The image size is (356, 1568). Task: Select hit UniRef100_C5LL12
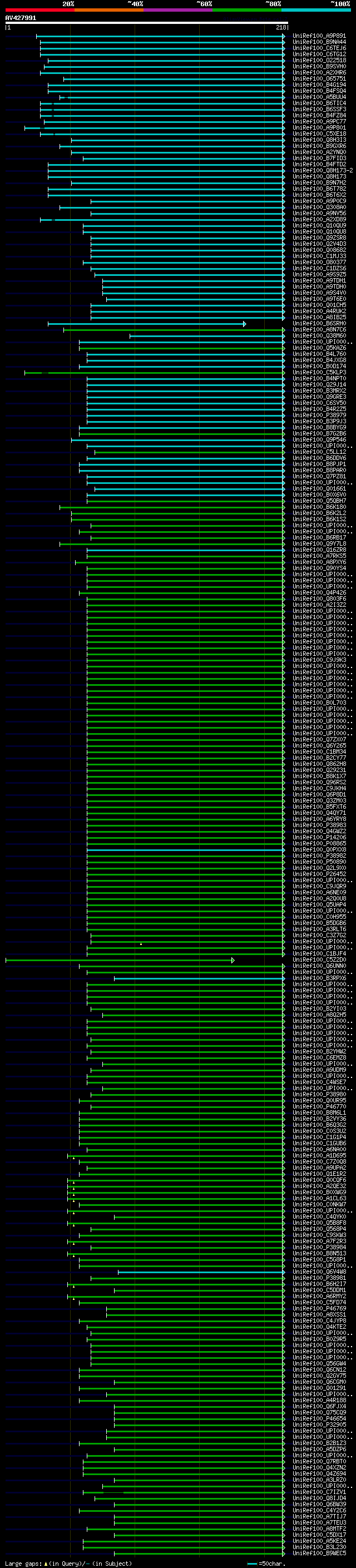click(x=319, y=452)
